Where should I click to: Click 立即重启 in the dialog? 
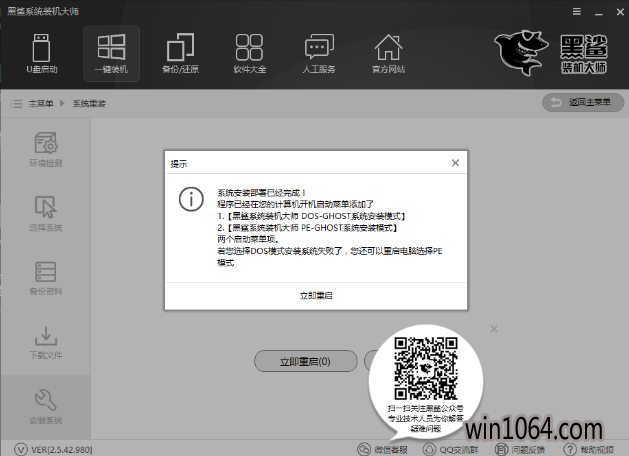[x=316, y=296]
